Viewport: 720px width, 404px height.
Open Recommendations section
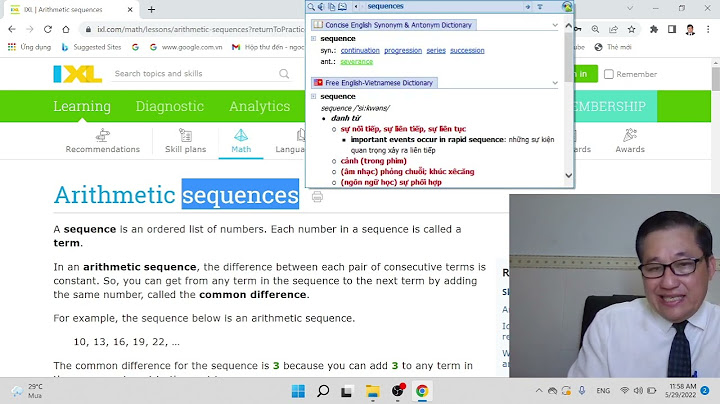tap(102, 141)
